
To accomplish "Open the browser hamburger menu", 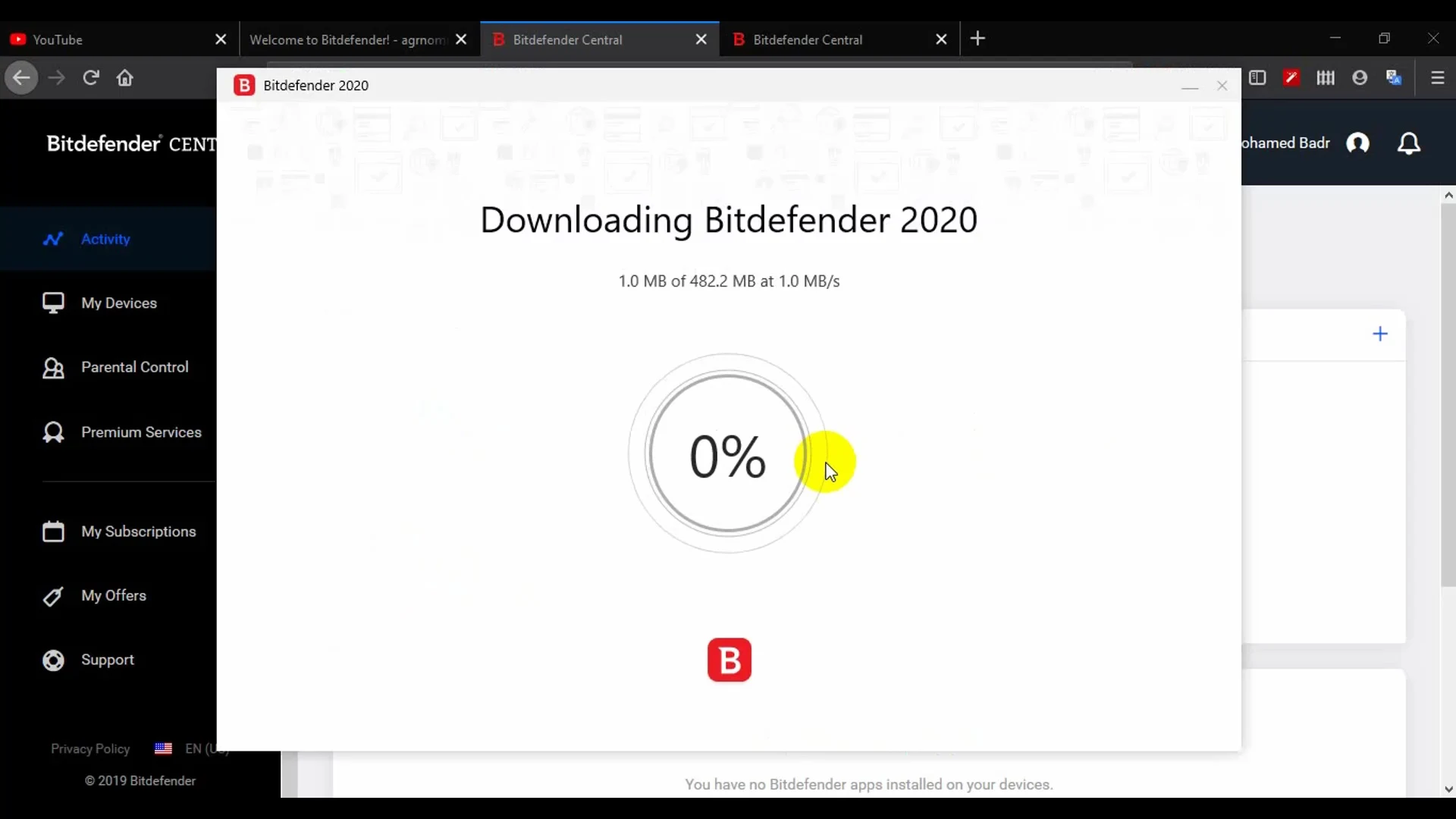I will pos(1438,78).
